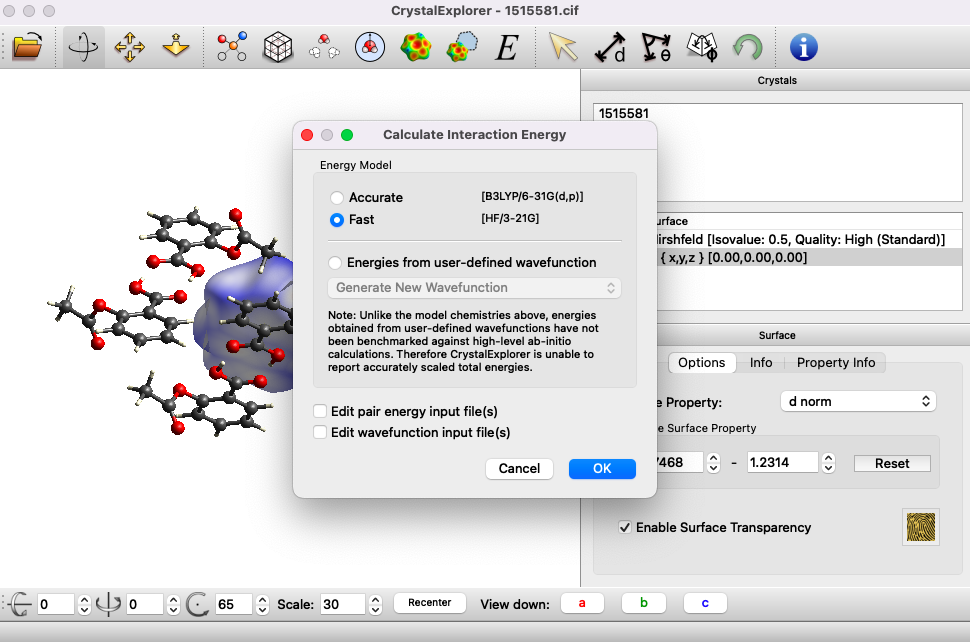Click the ball-and-stick molecule icon

[x=231, y=47]
